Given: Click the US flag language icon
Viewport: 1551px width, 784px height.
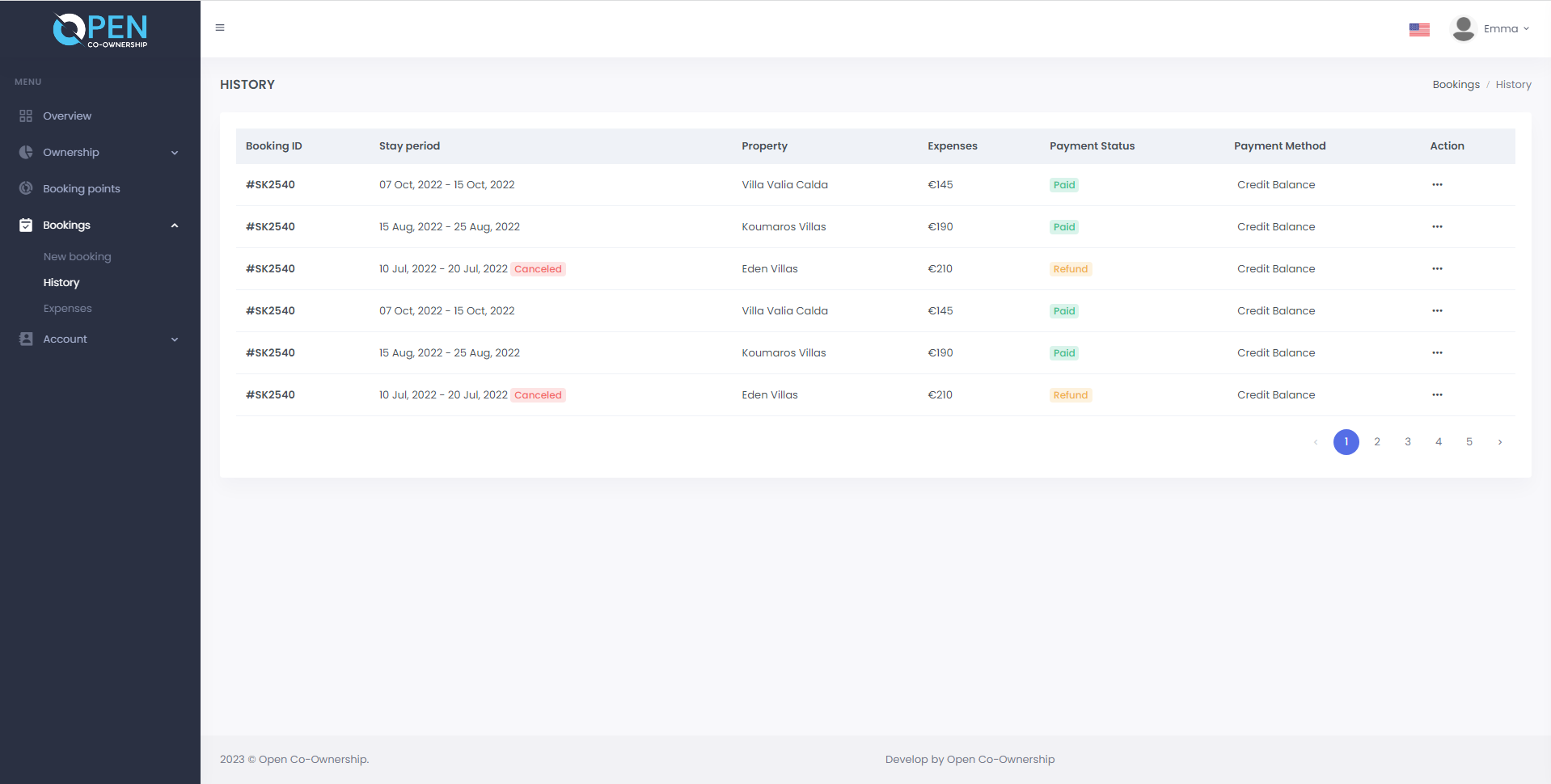Looking at the screenshot, I should point(1419,29).
